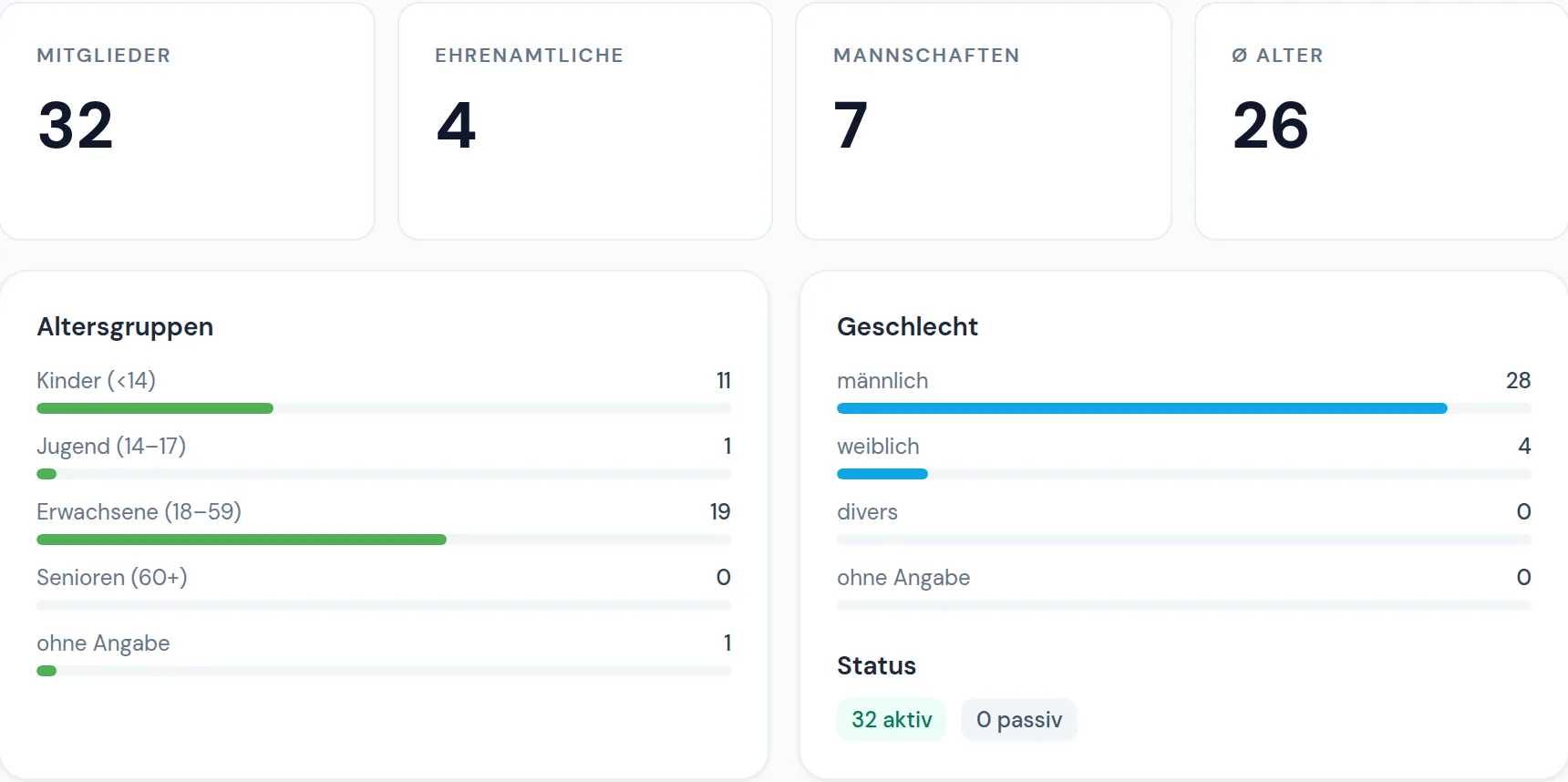The height and width of the screenshot is (782, 1568).
Task: Click ohne Angabe in Geschlecht
Action: [903, 577]
